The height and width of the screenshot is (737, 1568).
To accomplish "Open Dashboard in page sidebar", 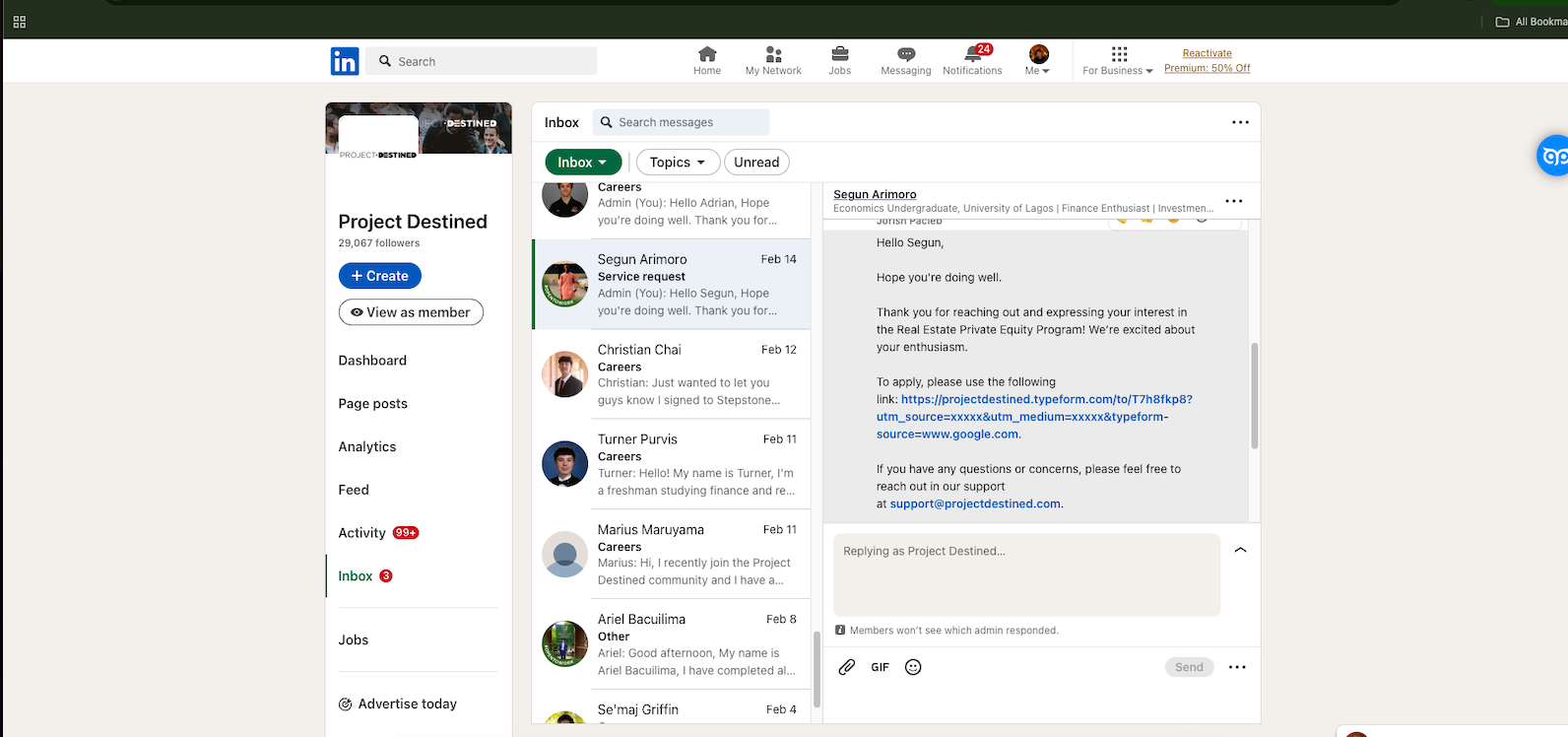I will click(x=372, y=361).
